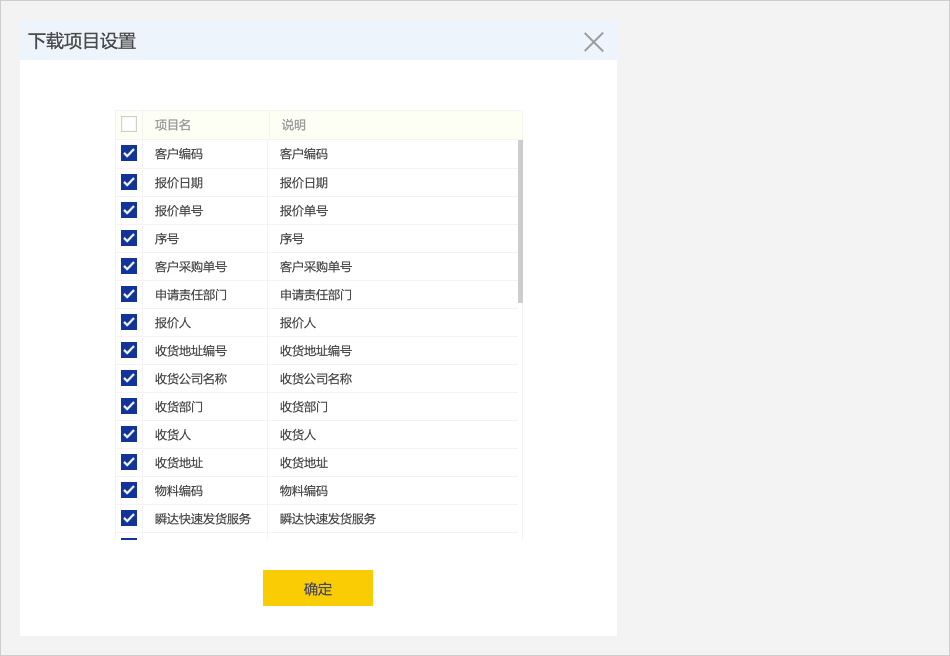Uncheck the 客户编码 checkbox
The height and width of the screenshot is (656, 950).
(129, 153)
